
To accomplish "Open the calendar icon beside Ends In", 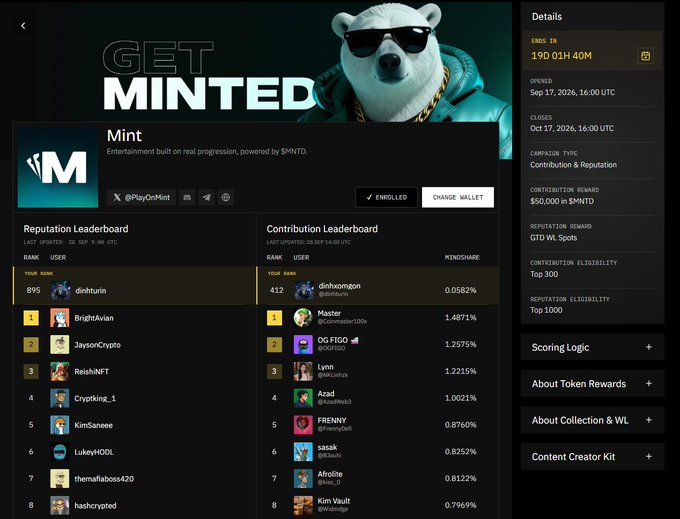I will tap(645, 55).
